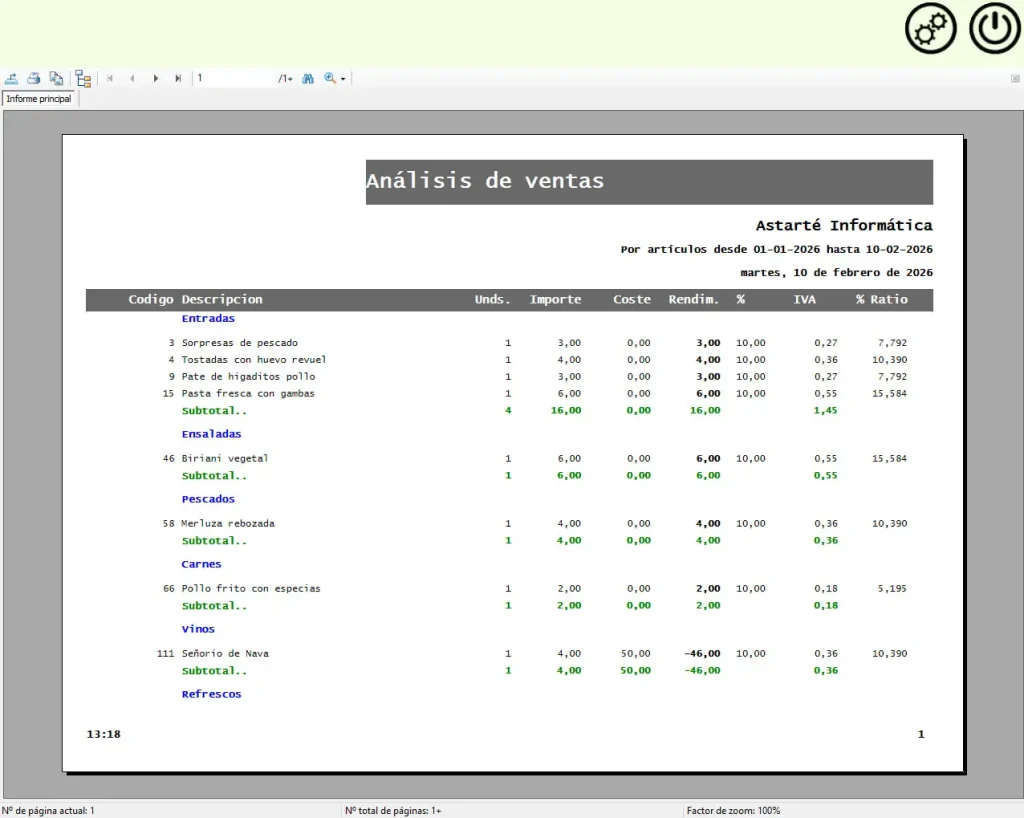Click the Codigo column header
Image resolution: width=1024 pixels, height=818 pixels.
[151, 300]
